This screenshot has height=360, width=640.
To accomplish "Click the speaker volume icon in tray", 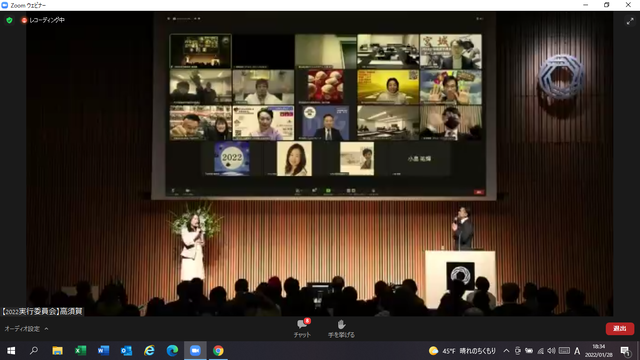I will click(551, 351).
